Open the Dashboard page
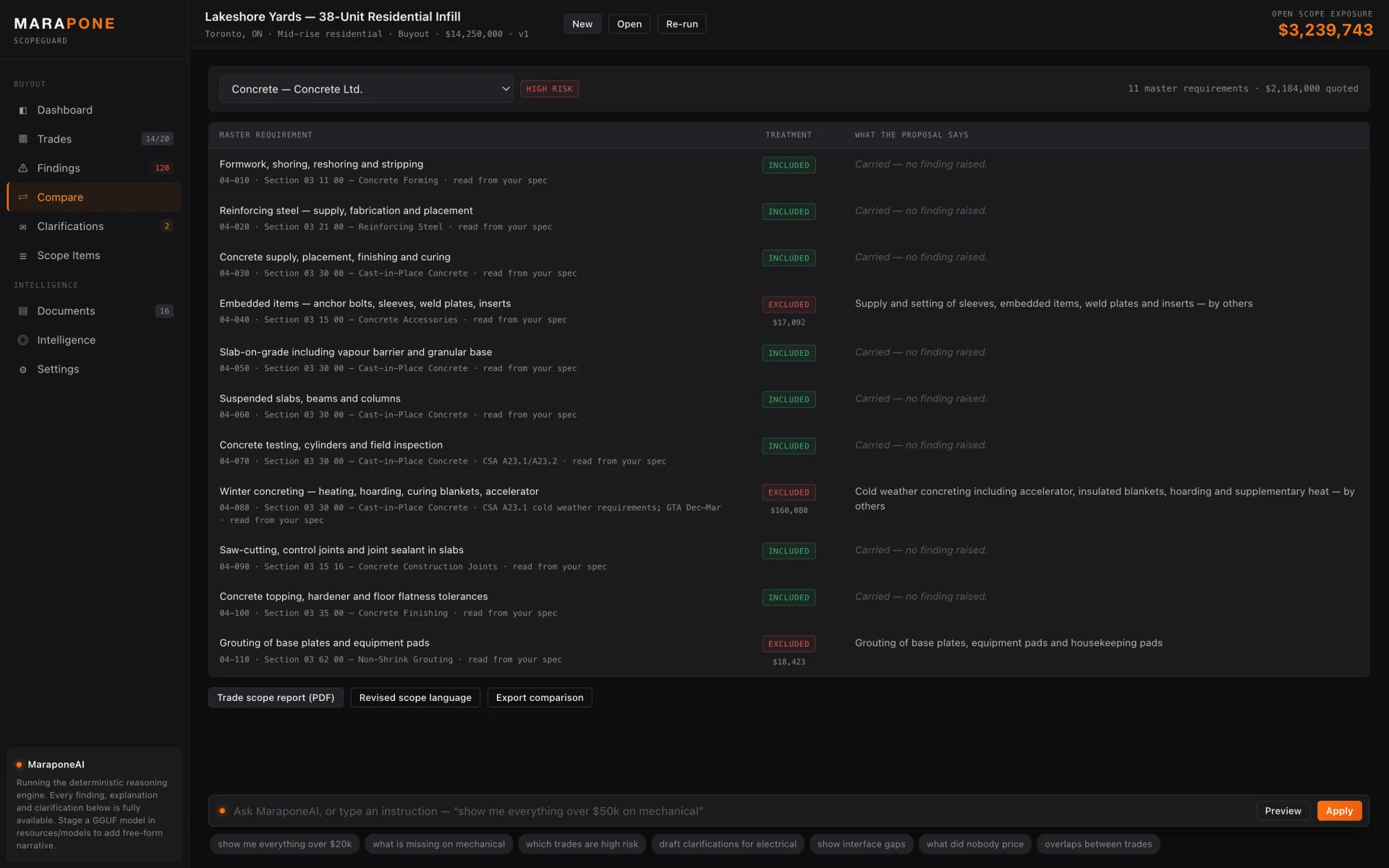Viewport: 1389px width, 868px height. point(94,110)
